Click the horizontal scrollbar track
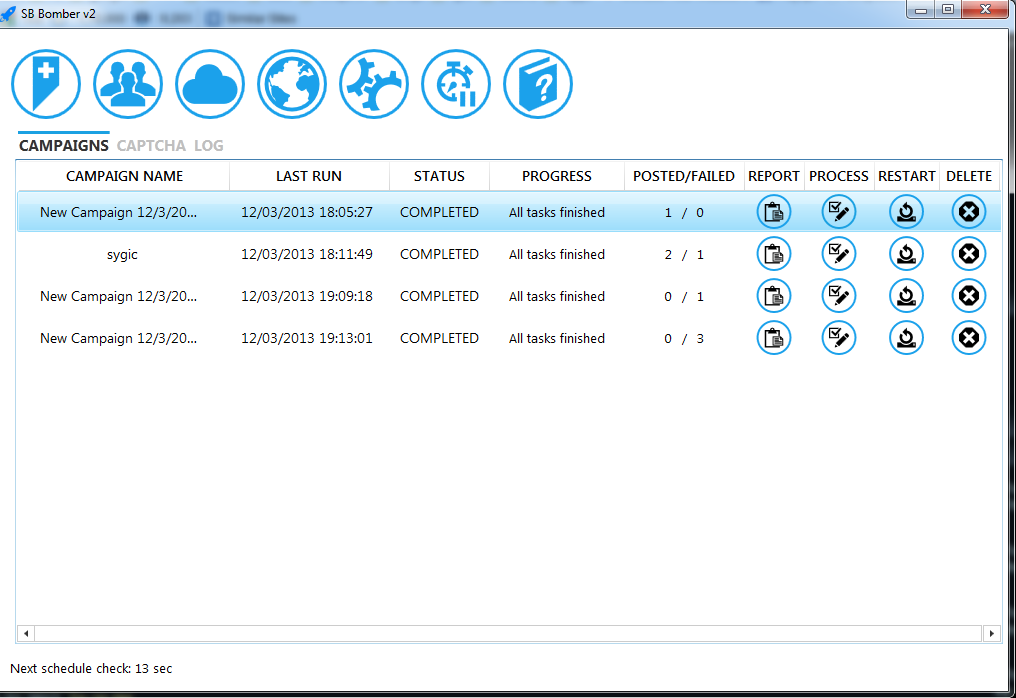This screenshot has width=1016, height=698. coord(509,633)
